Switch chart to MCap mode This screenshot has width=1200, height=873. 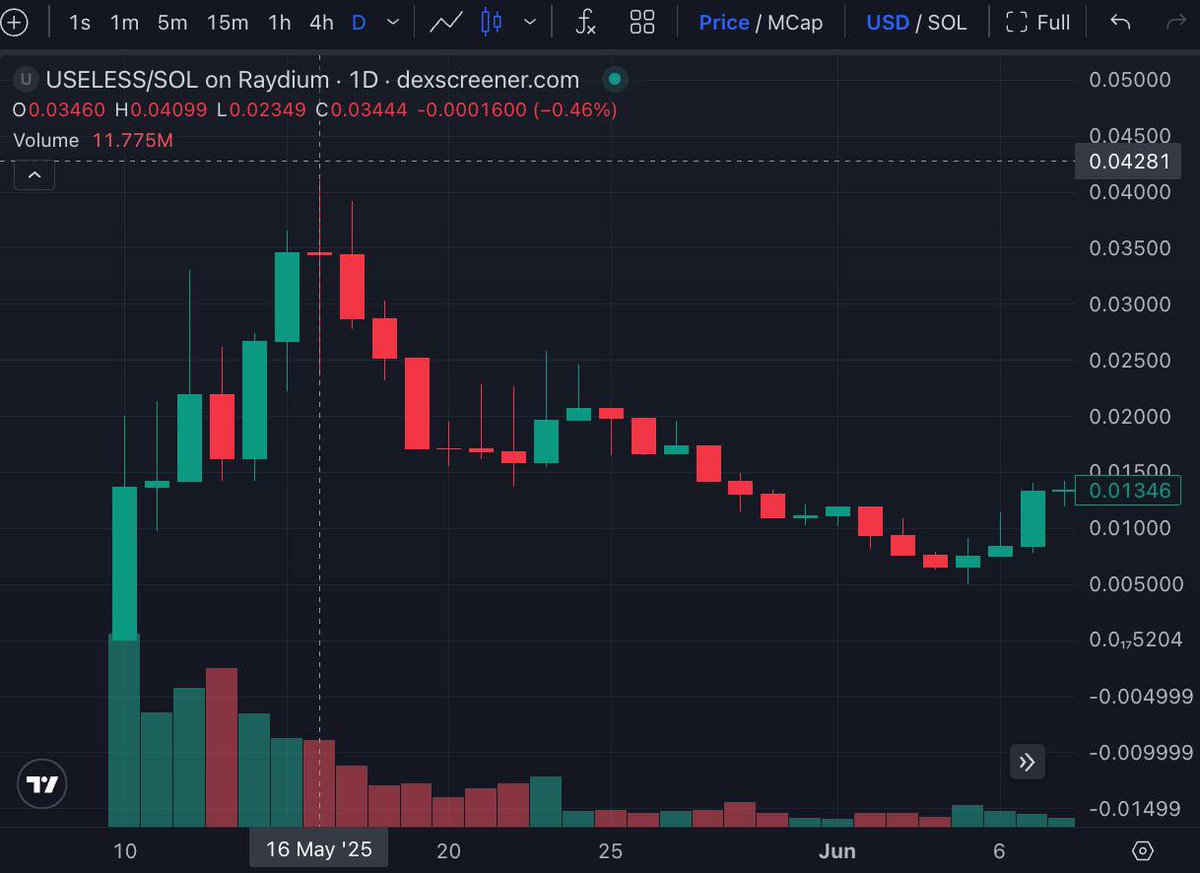pyautogui.click(x=796, y=22)
